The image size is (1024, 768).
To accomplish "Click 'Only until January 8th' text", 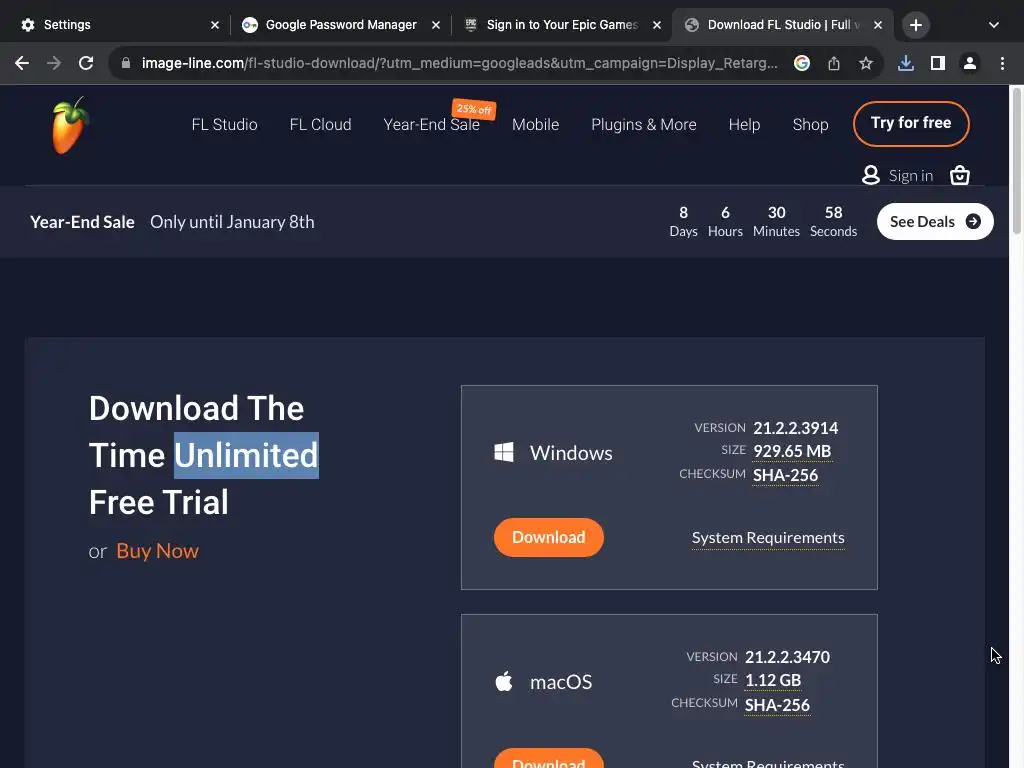I will click(x=232, y=221).
